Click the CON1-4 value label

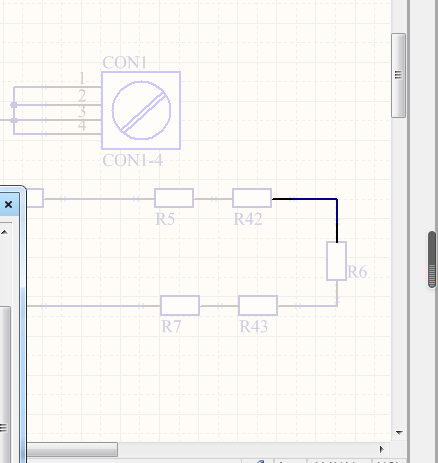coord(132,160)
